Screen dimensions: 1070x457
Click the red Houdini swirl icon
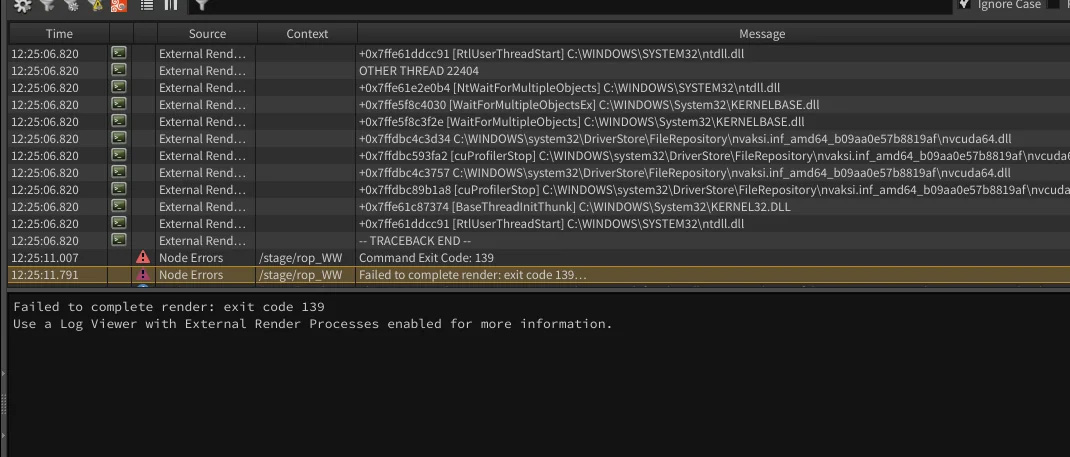point(119,5)
